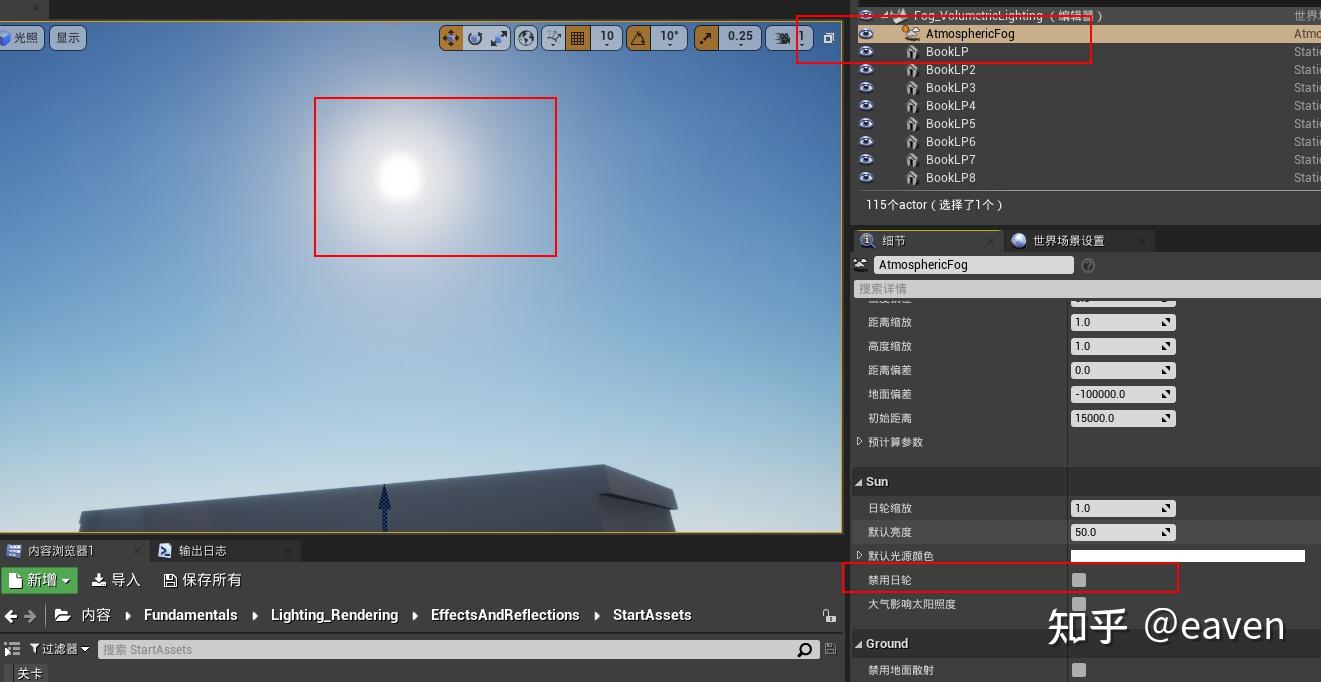Expand the 预计算参数 section

tap(859, 442)
